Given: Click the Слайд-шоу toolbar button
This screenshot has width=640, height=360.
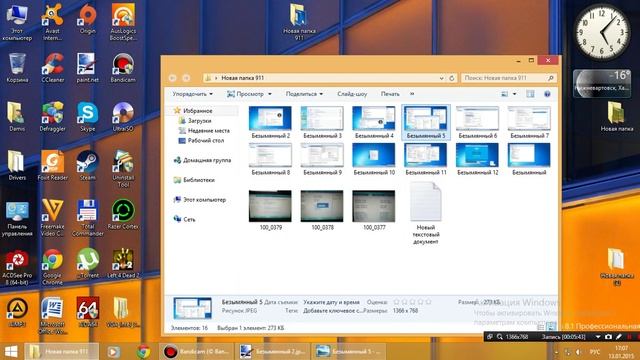Looking at the screenshot, I should [x=352, y=94].
